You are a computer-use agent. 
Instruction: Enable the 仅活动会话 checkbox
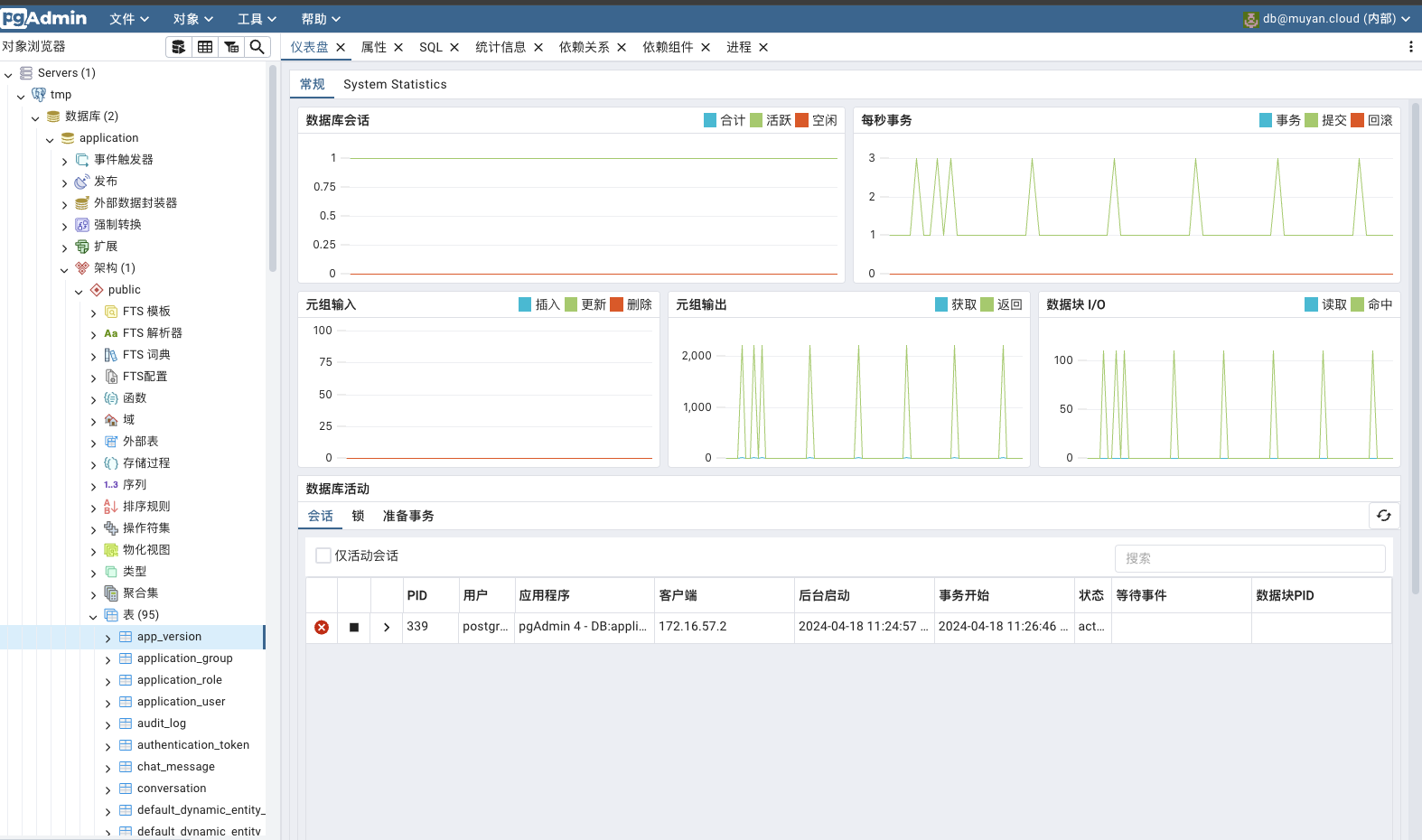[323, 555]
